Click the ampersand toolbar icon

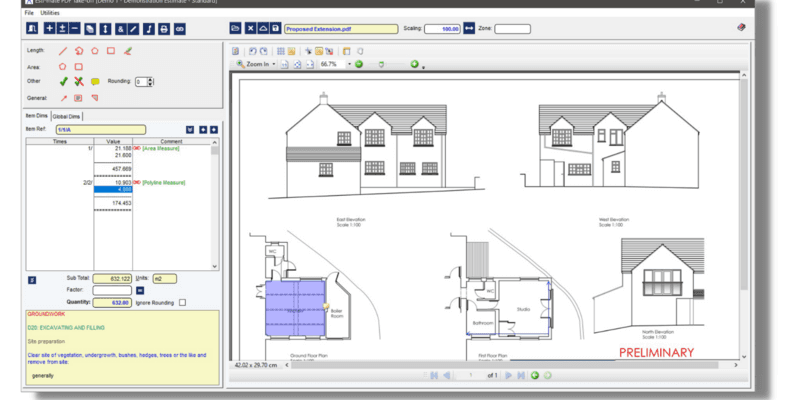click(120, 29)
